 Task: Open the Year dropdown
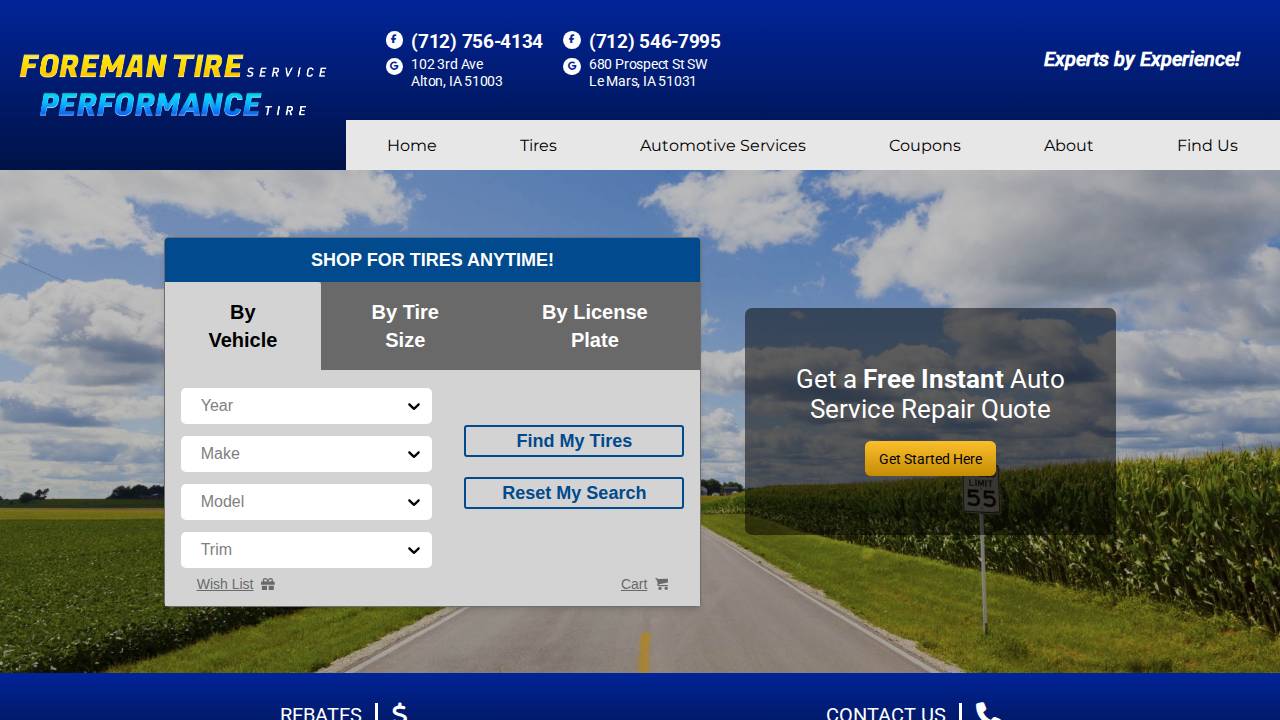pos(306,406)
